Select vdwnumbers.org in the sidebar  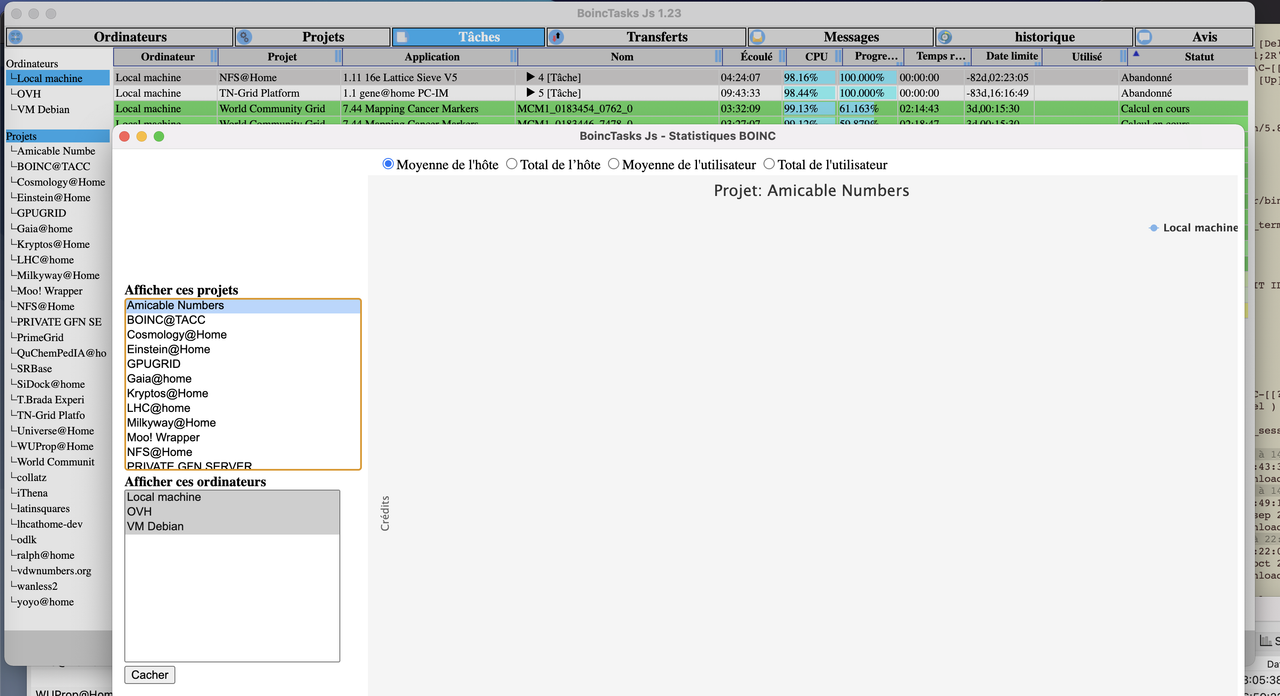(54, 571)
